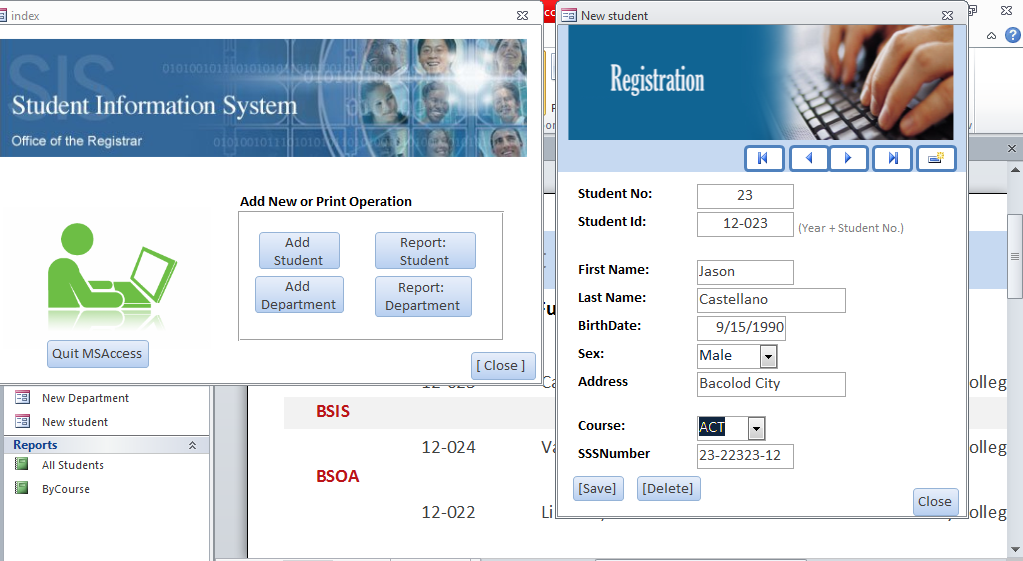Click the Add Student button
Image resolution: width=1023 pixels, height=561 pixels.
tap(299, 251)
